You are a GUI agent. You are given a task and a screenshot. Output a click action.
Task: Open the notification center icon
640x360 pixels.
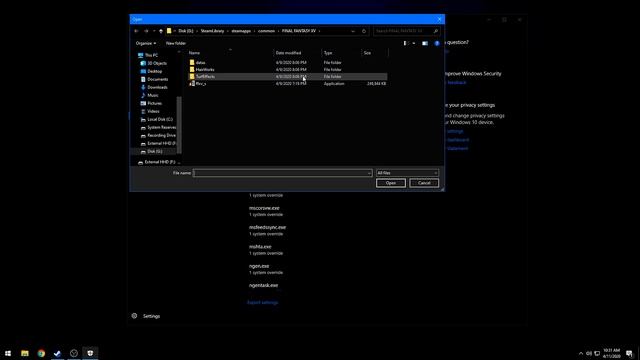coord(629,353)
